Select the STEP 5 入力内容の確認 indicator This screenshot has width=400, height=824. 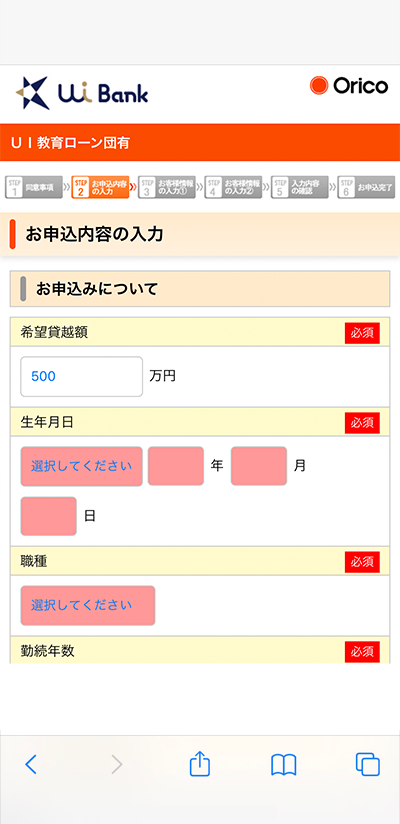(x=300, y=187)
